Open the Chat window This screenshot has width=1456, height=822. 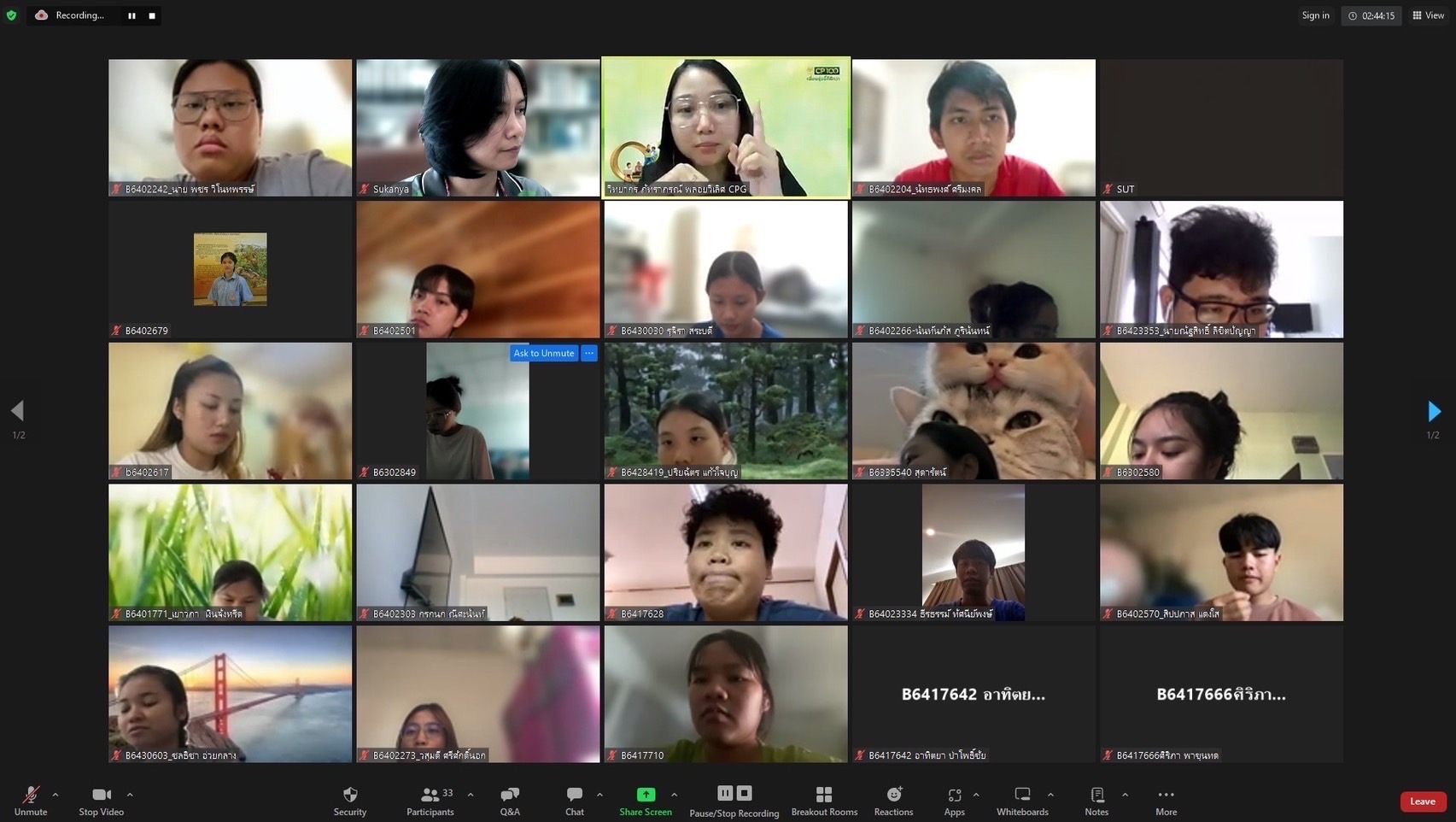point(575,801)
